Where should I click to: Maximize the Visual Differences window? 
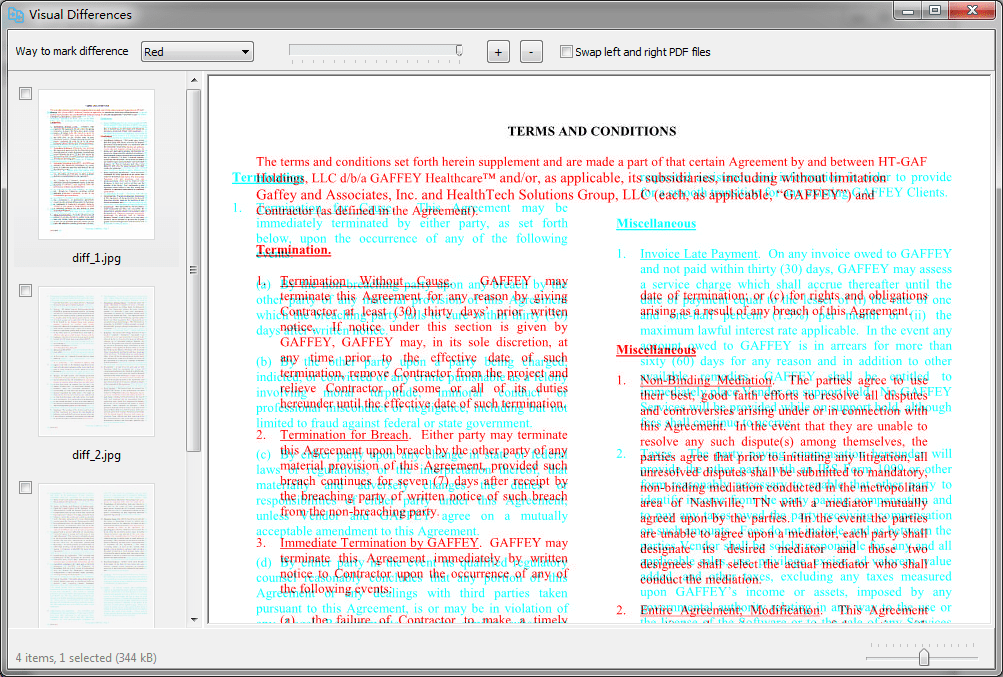click(x=935, y=10)
